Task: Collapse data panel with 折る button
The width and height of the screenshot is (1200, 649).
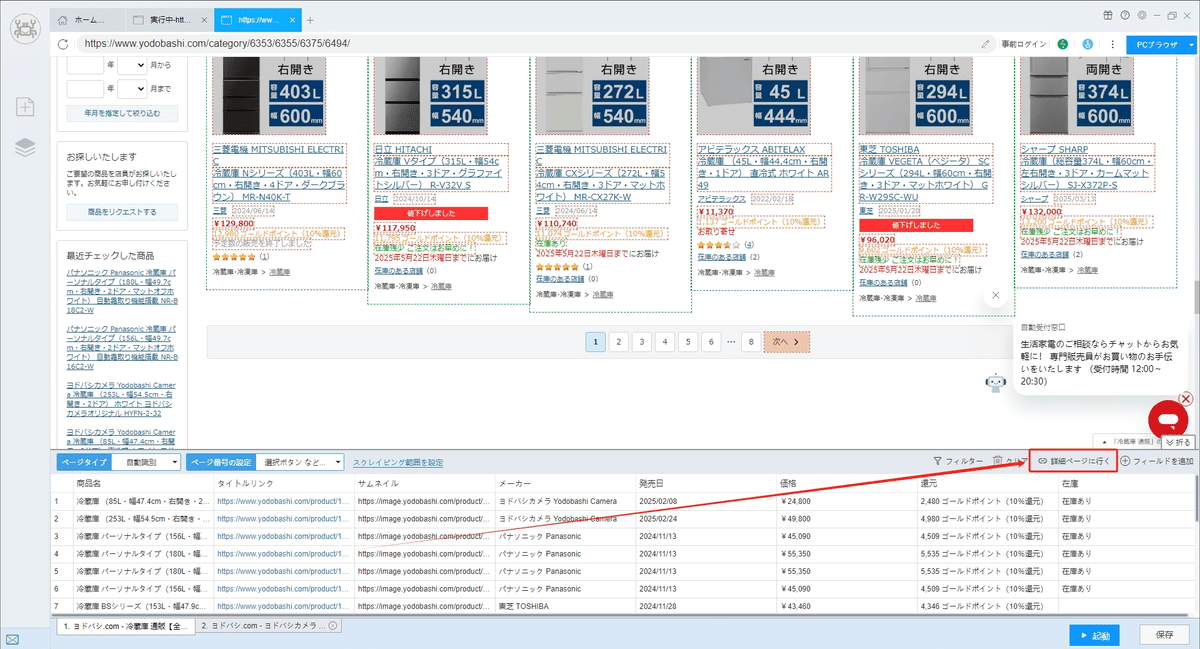Action: [x=1178, y=441]
